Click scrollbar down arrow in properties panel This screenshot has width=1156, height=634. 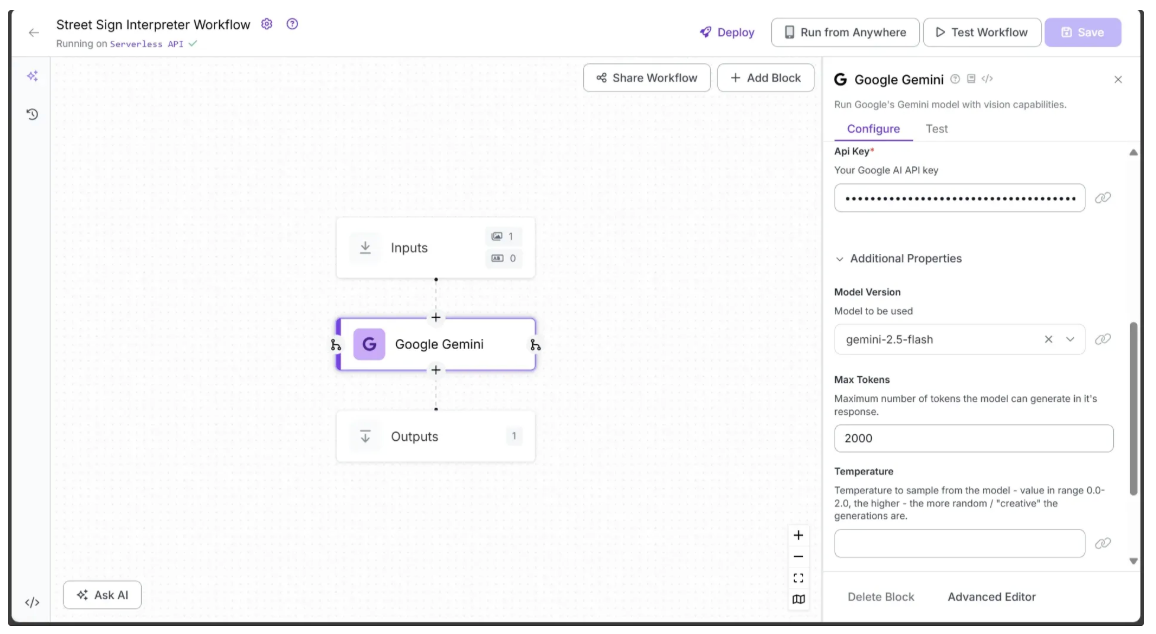tap(1133, 561)
